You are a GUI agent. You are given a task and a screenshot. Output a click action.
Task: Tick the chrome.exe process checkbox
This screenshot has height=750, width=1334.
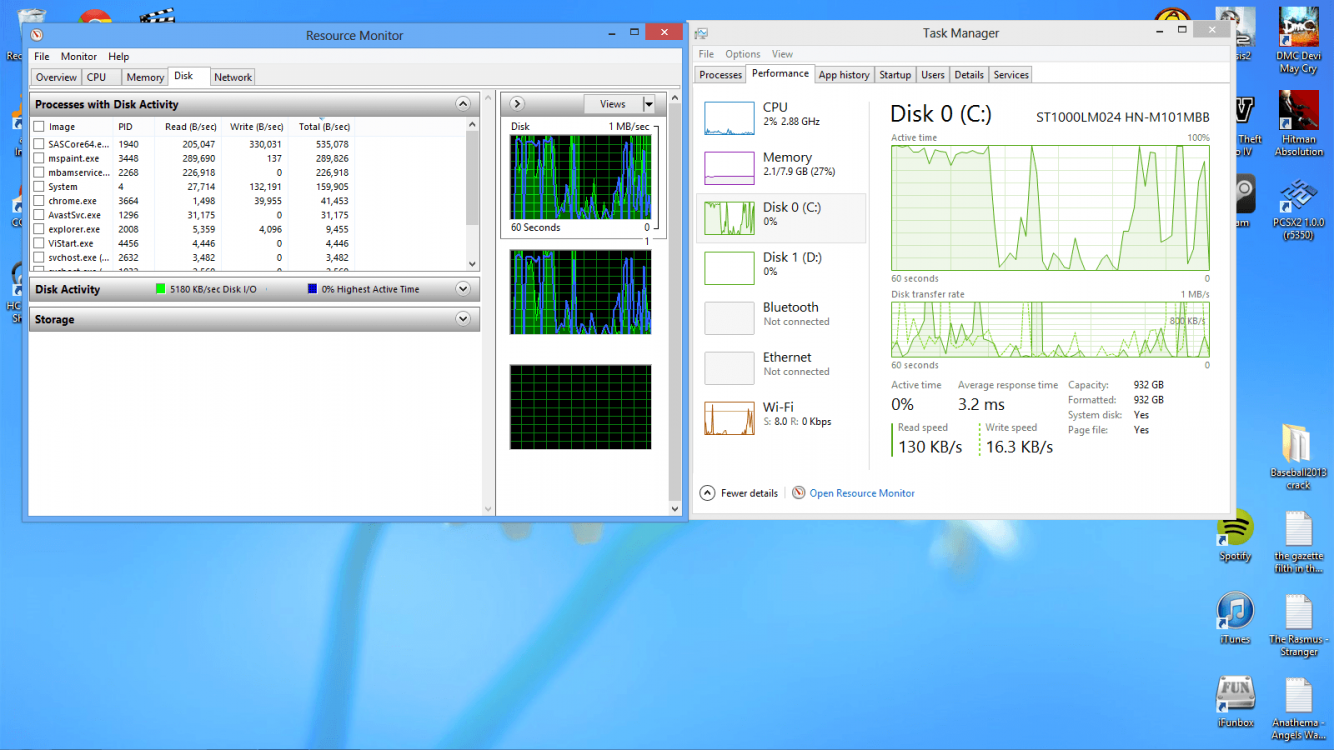click(x=39, y=201)
